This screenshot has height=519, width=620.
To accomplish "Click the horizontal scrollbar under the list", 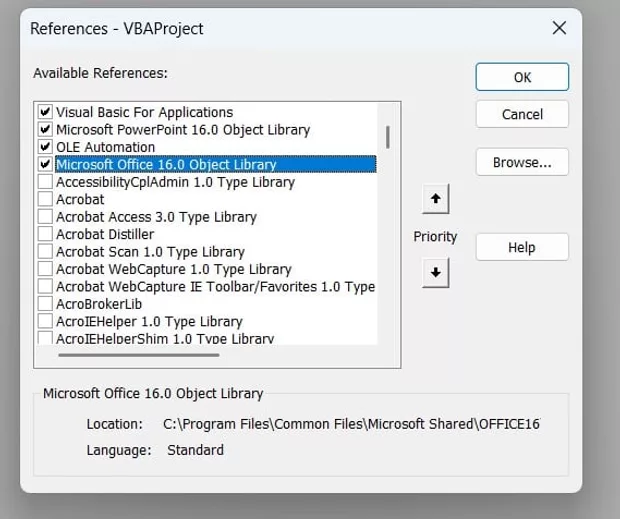I will click(138, 353).
